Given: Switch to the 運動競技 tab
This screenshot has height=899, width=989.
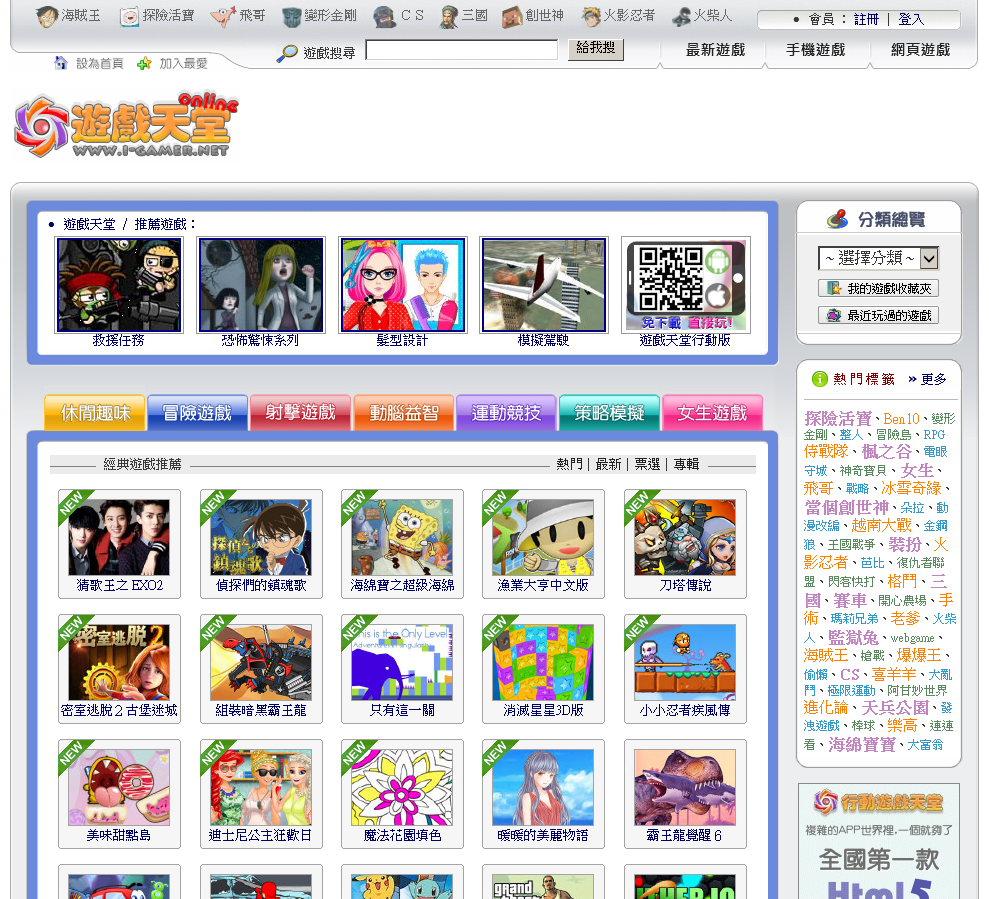Looking at the screenshot, I should click(x=506, y=413).
